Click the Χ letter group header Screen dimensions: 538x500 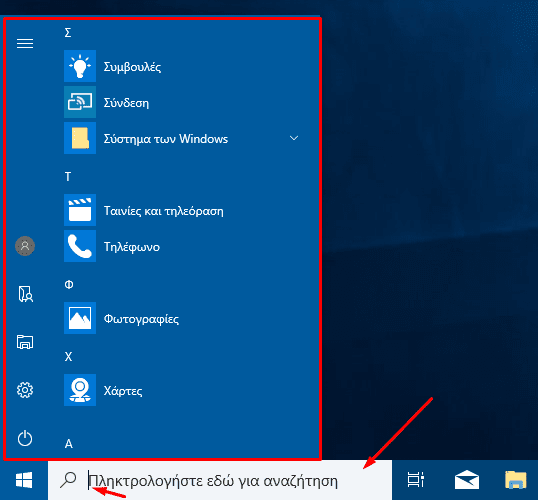(x=68, y=357)
